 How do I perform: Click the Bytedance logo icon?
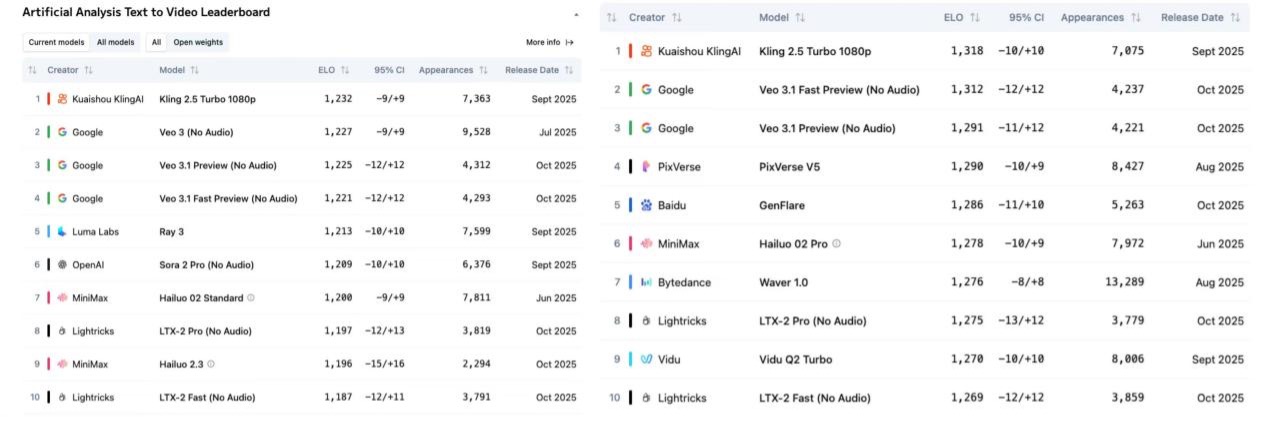coord(647,282)
